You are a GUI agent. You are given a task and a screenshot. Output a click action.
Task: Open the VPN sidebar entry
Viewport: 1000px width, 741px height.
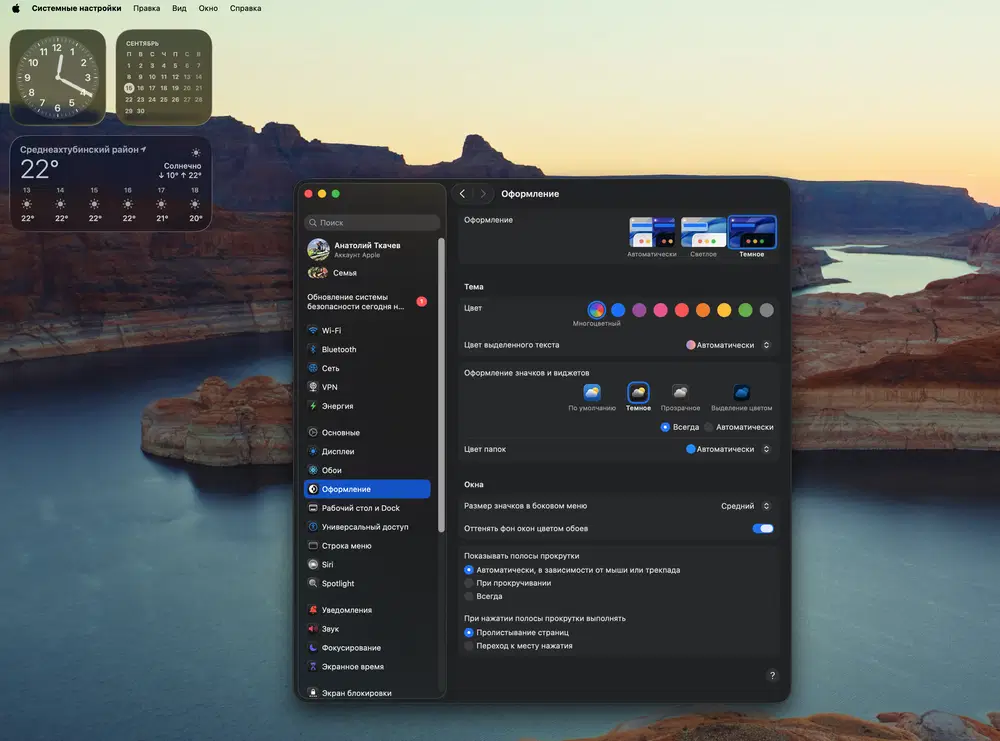click(x=367, y=387)
